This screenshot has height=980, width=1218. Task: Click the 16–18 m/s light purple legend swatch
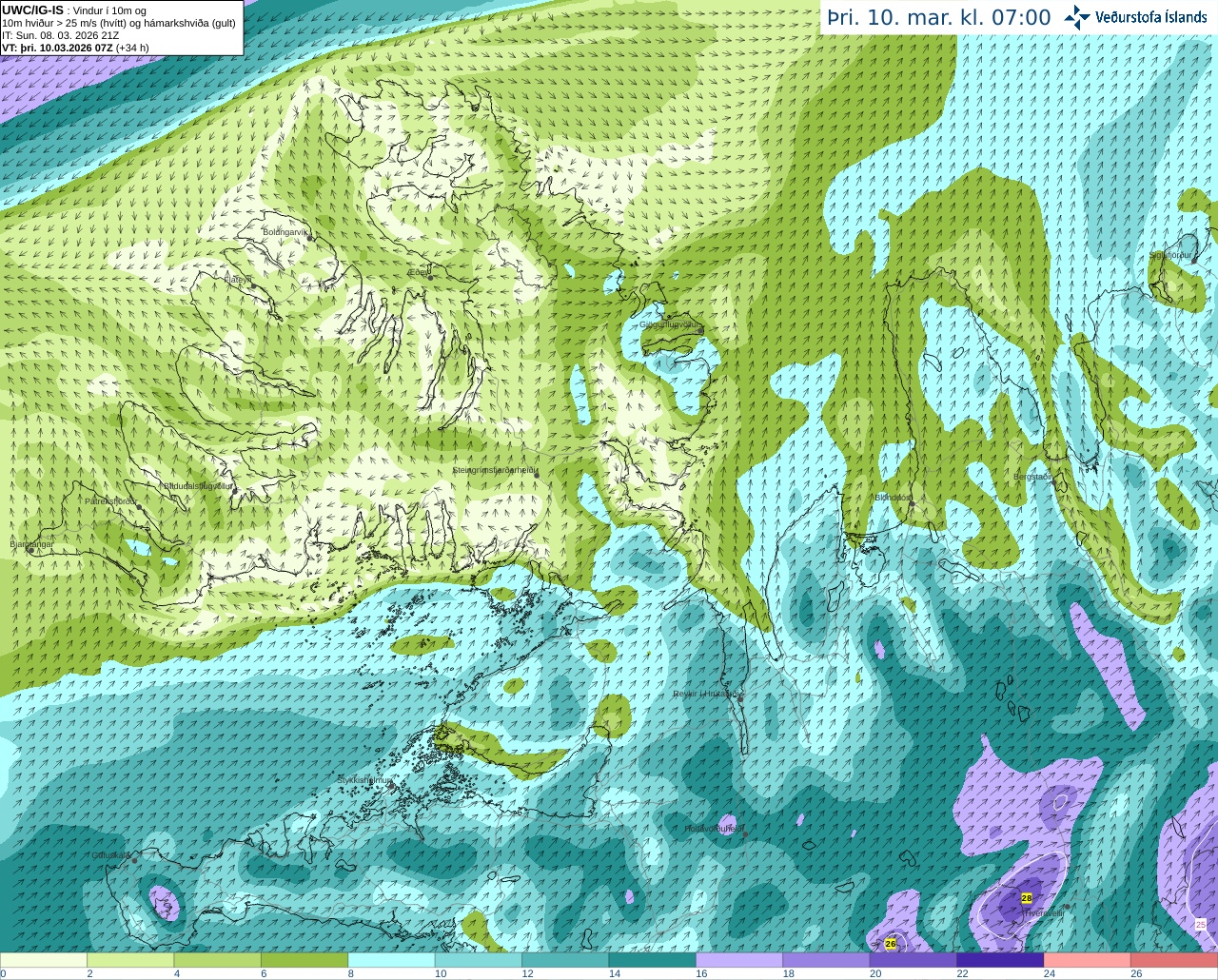tap(739, 960)
